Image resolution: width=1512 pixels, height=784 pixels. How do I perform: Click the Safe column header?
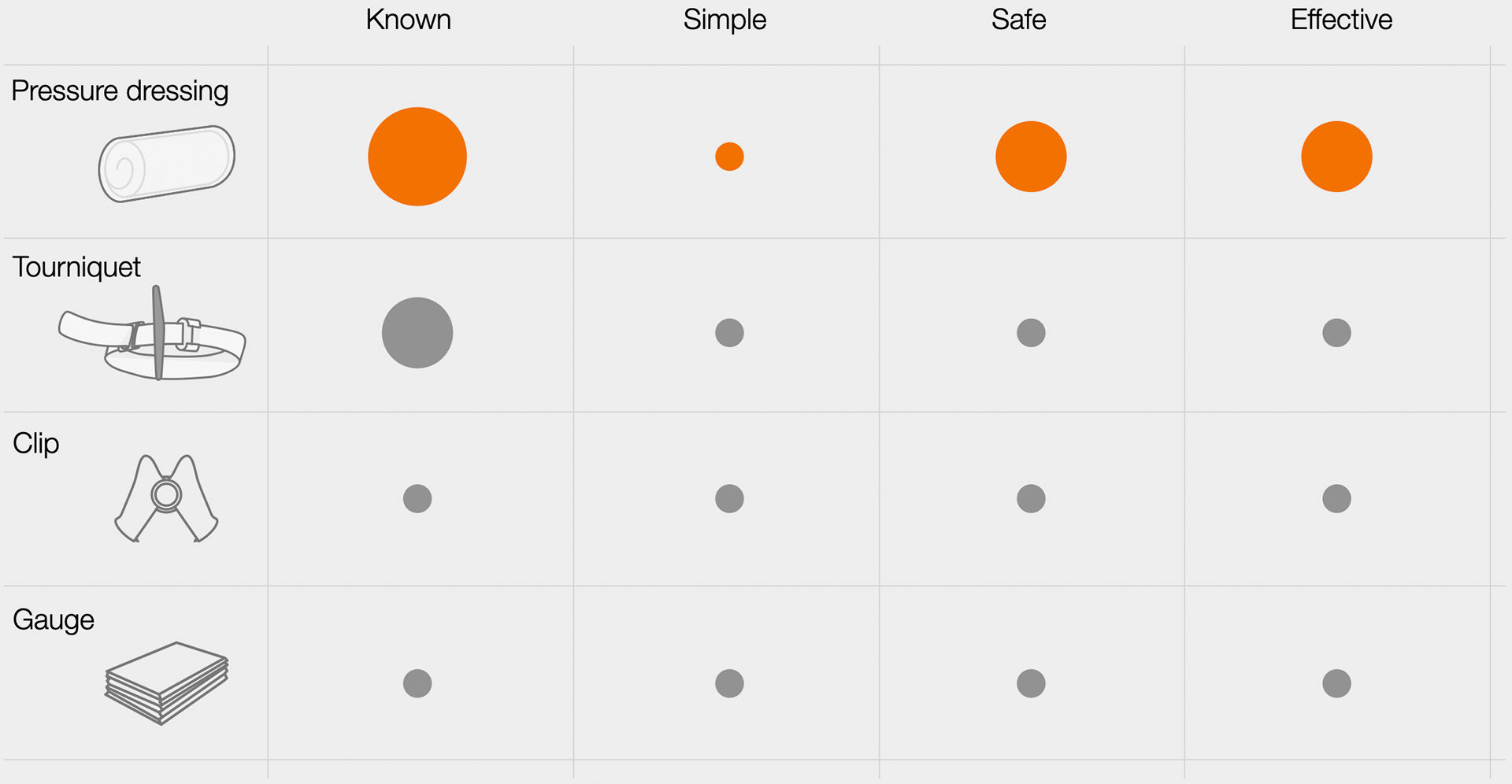click(1018, 20)
